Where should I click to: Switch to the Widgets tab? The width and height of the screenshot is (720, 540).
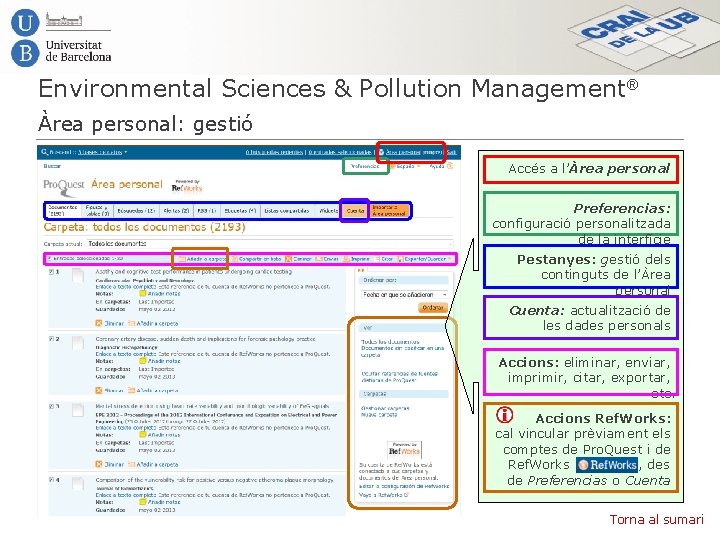click(329, 211)
